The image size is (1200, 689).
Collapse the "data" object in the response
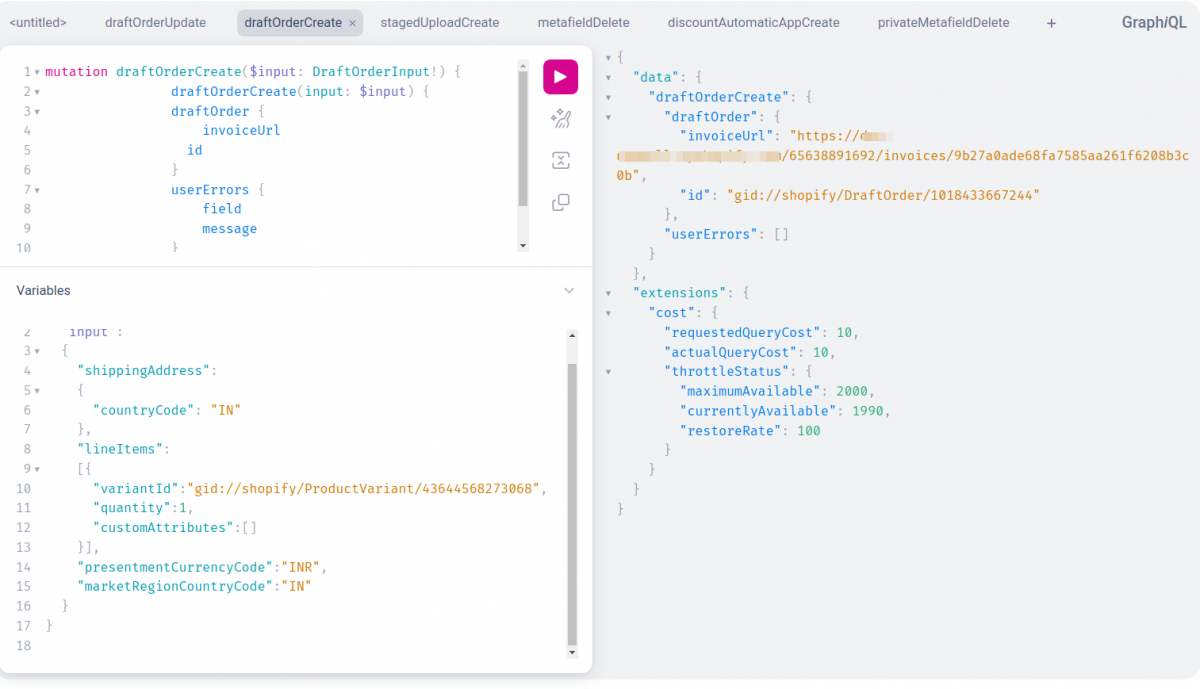pos(608,77)
